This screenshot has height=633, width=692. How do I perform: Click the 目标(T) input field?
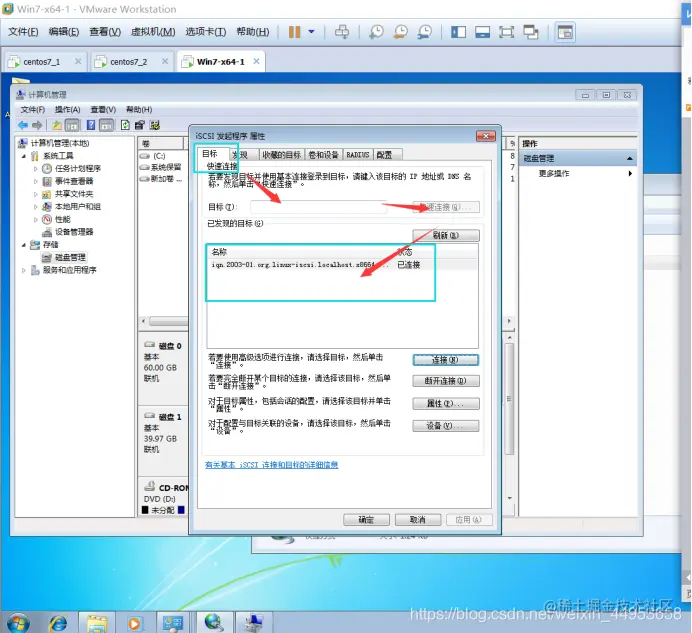[x=318, y=207]
